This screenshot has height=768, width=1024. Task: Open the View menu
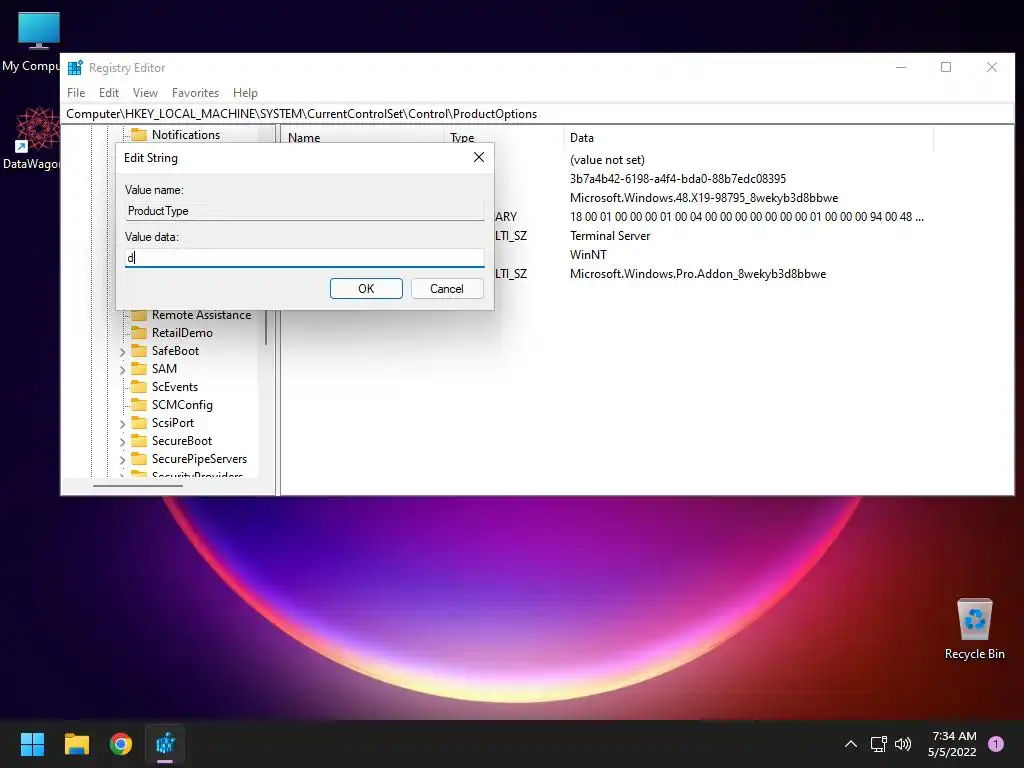tap(145, 93)
